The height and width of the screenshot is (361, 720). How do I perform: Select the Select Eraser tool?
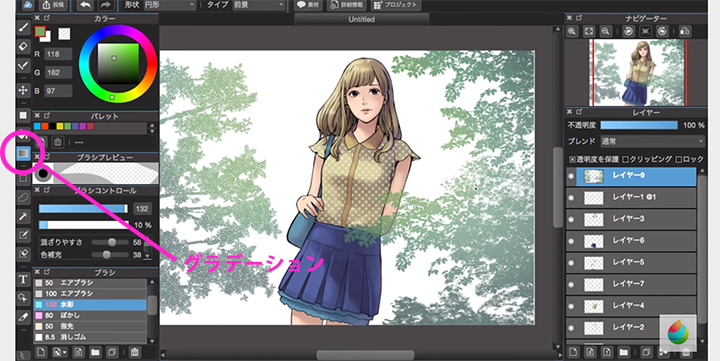tap(23, 254)
